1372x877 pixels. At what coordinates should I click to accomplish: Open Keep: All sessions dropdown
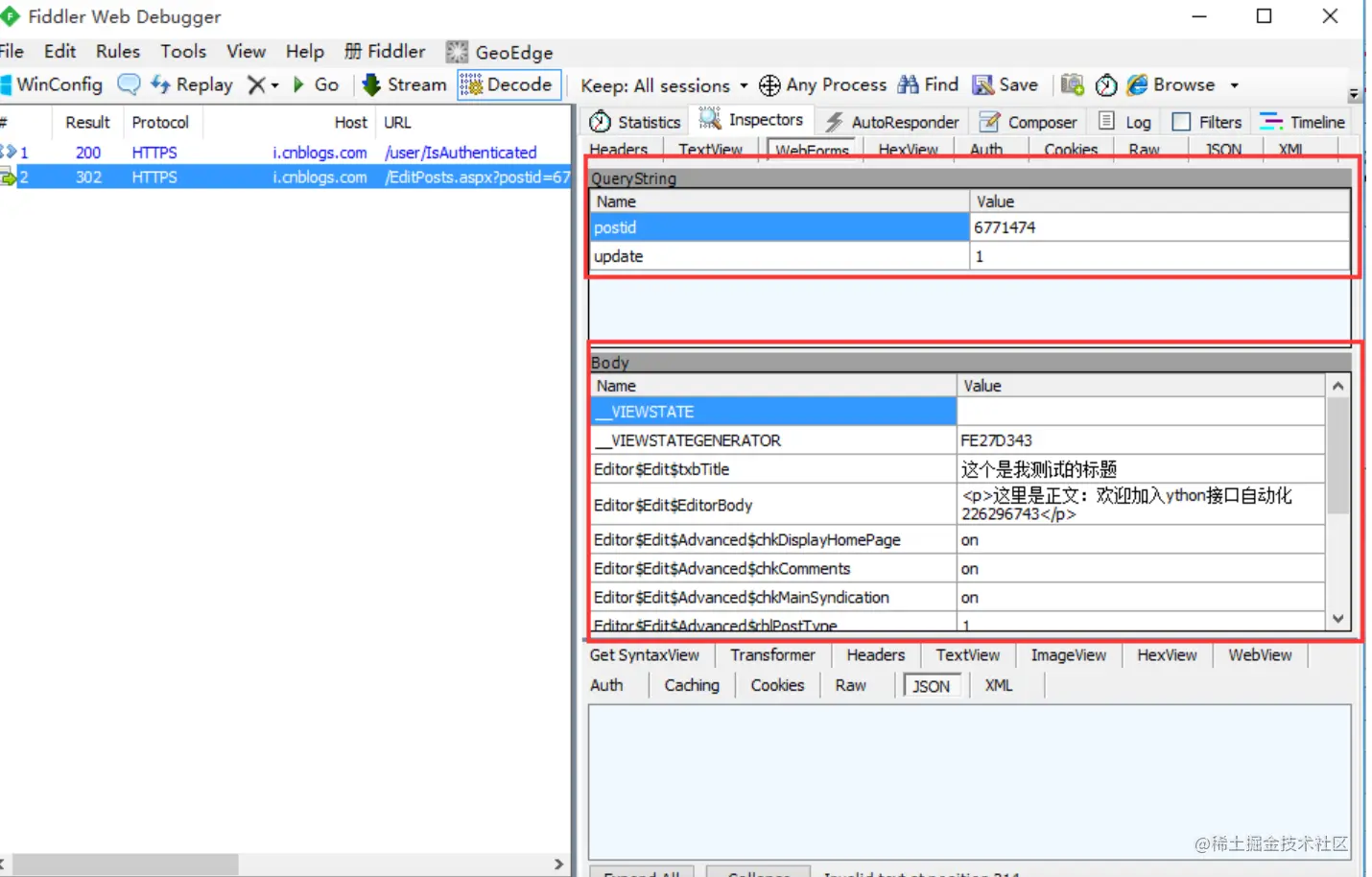[664, 85]
